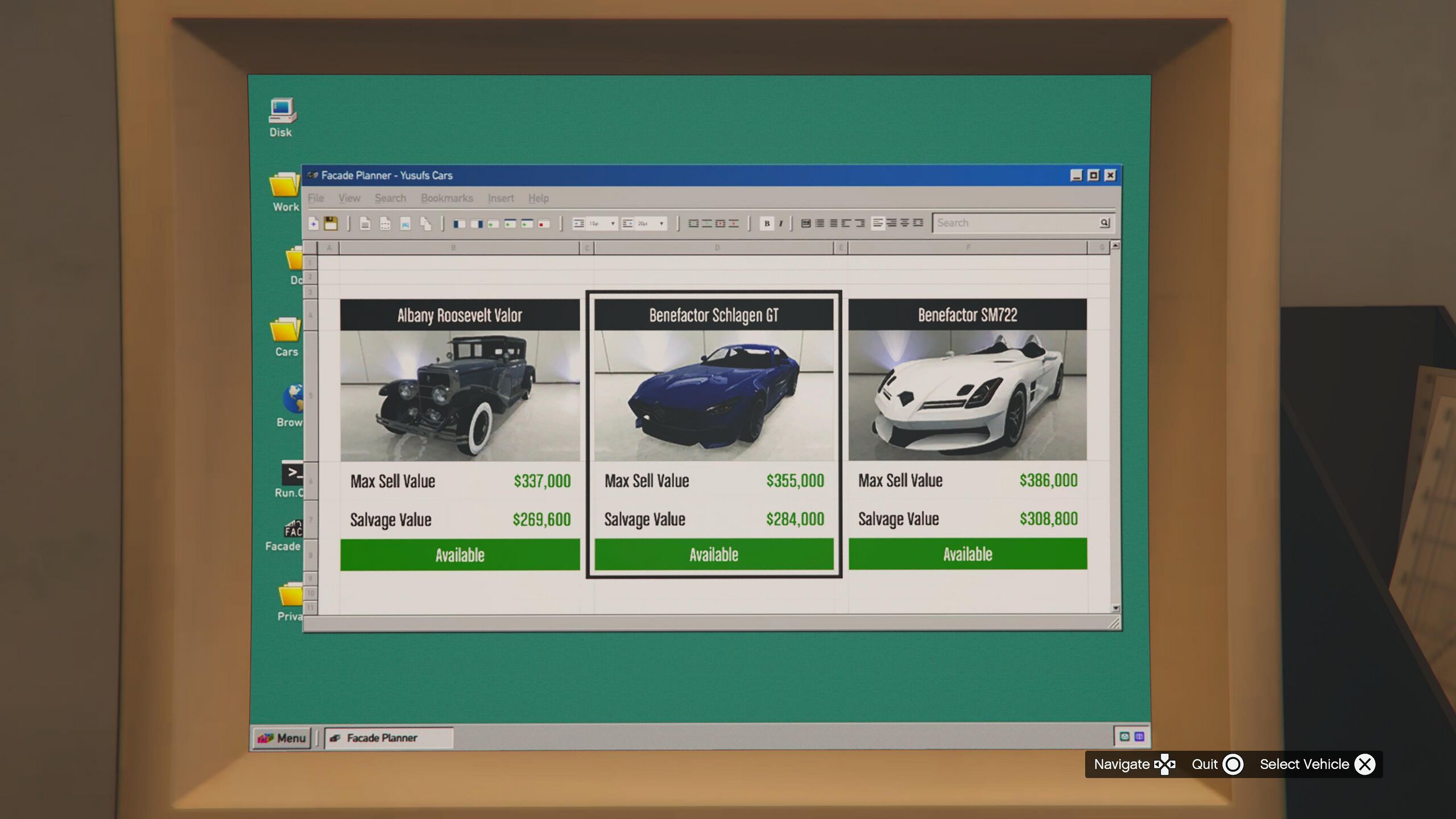The height and width of the screenshot is (819, 1456).
Task: Click Available under Albany Roosevelt Valor
Action: tap(460, 555)
